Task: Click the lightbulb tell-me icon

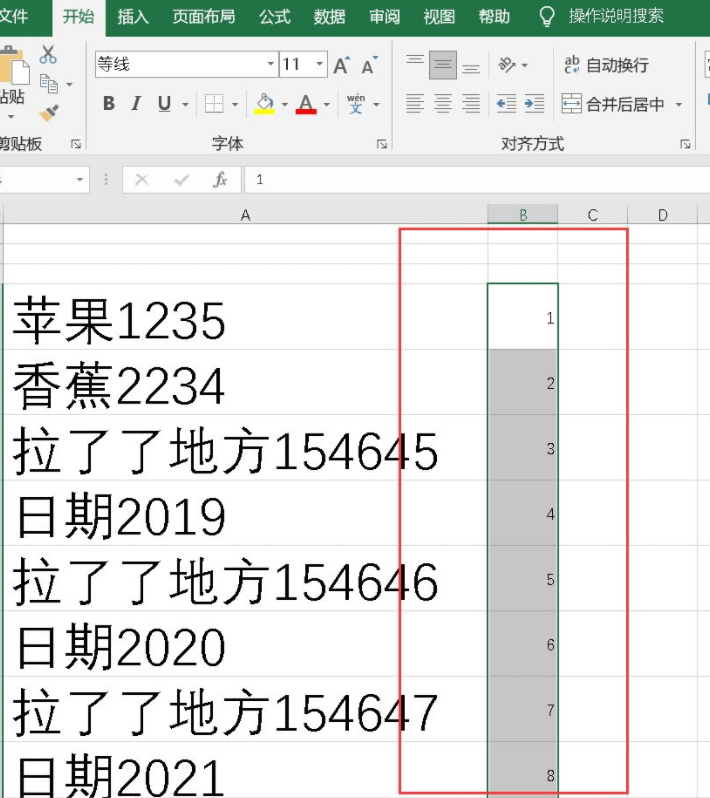Action: coord(547,17)
